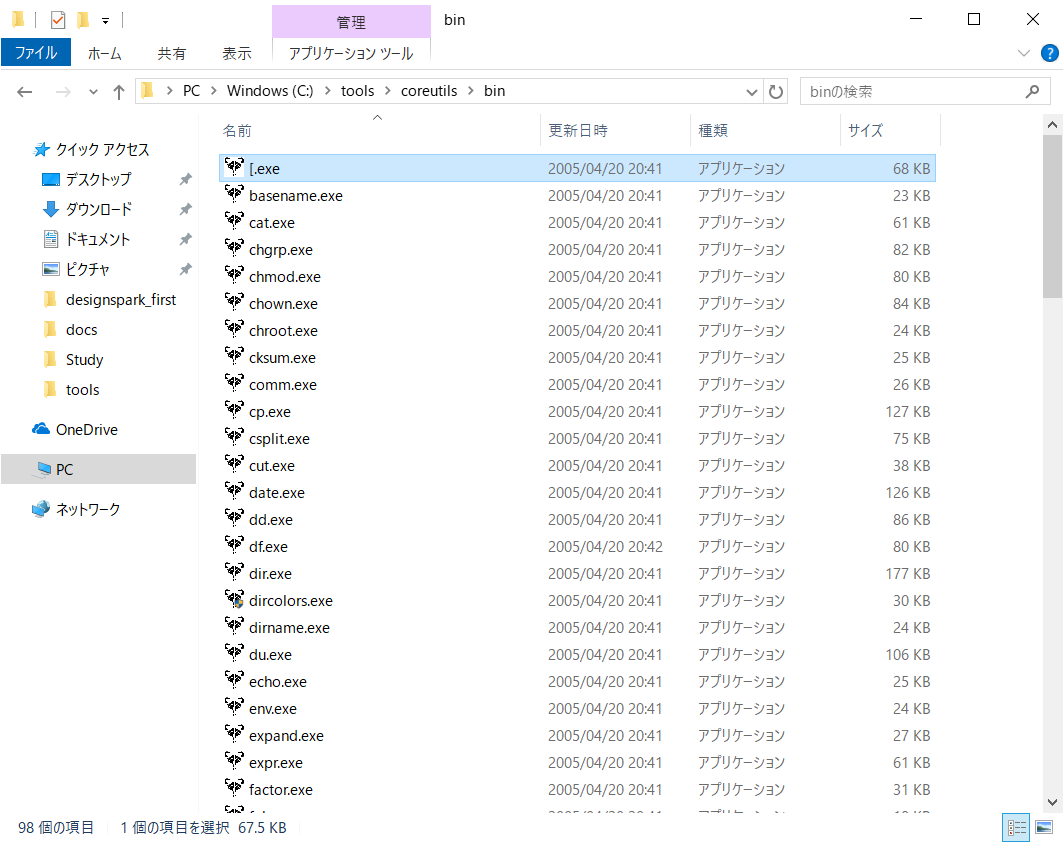Open ピクチャ in the navigation pane
1064x843 pixels.
pyautogui.click(x=88, y=269)
